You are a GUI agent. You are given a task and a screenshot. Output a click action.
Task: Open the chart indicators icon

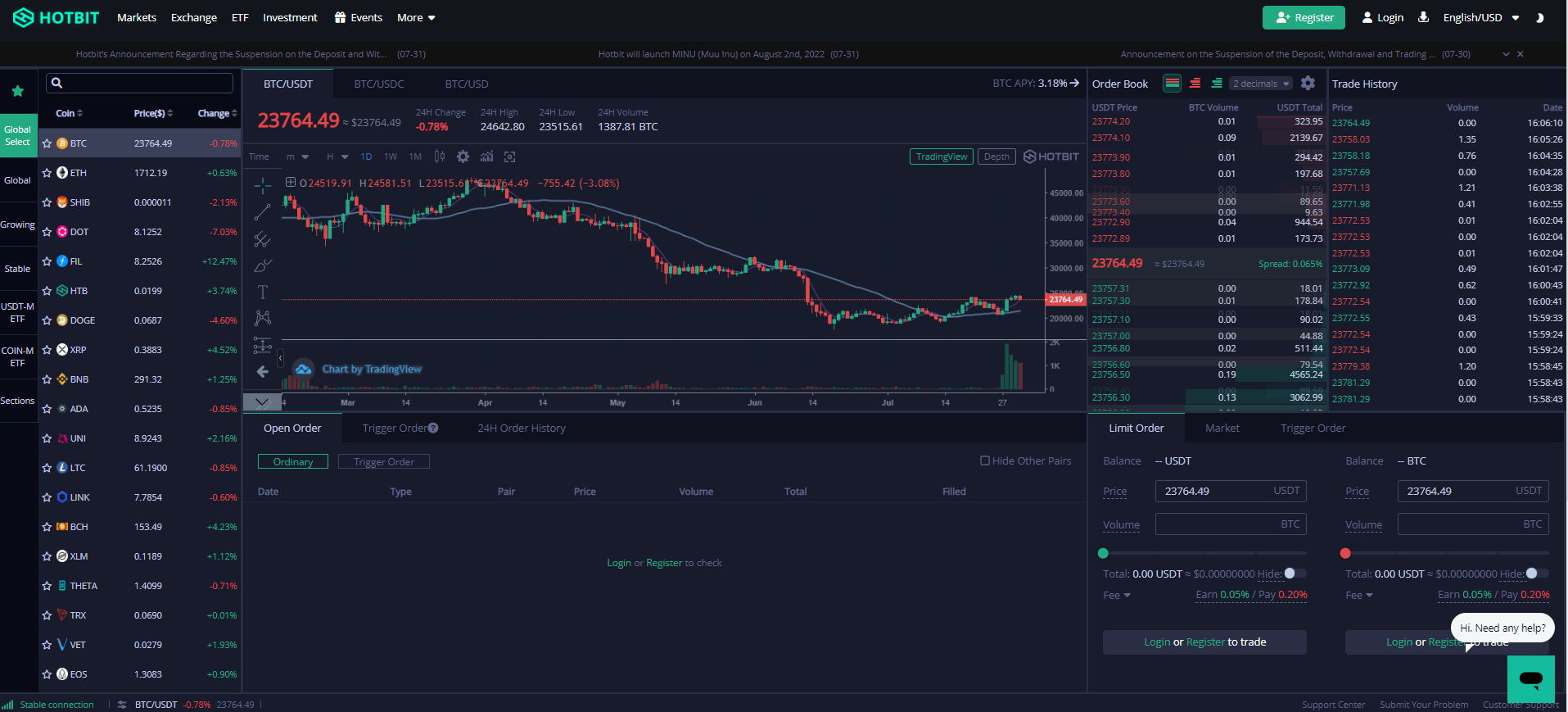(x=486, y=156)
